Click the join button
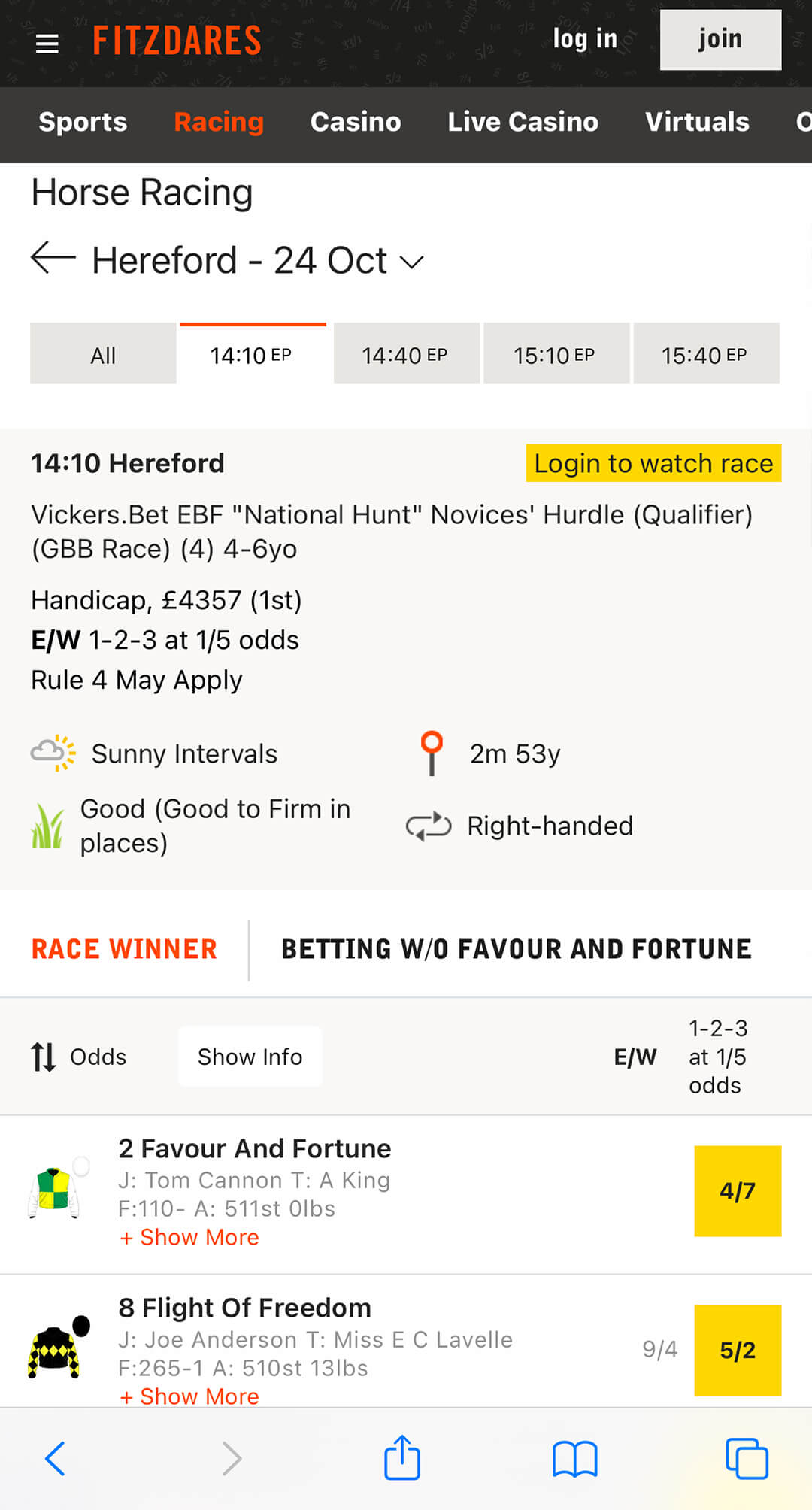 pos(720,40)
